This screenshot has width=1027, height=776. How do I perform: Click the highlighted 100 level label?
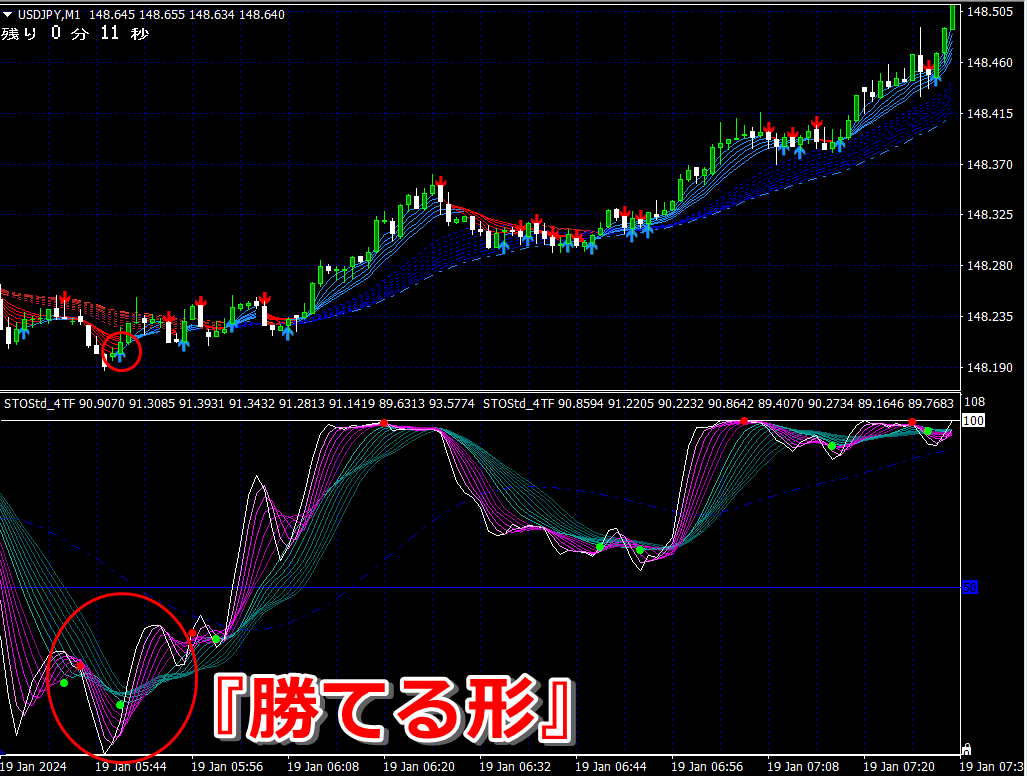pos(973,420)
